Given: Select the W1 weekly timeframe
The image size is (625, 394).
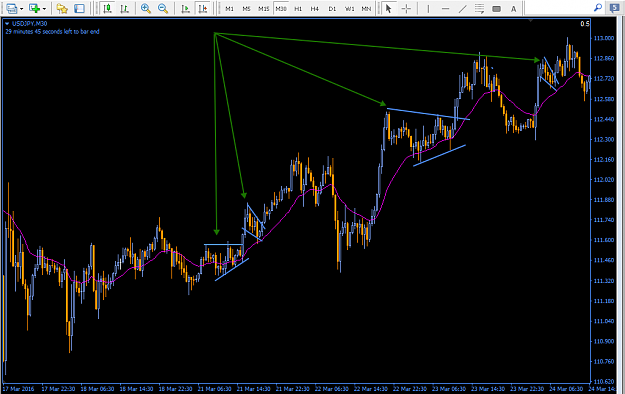Looking at the screenshot, I should (x=350, y=8).
